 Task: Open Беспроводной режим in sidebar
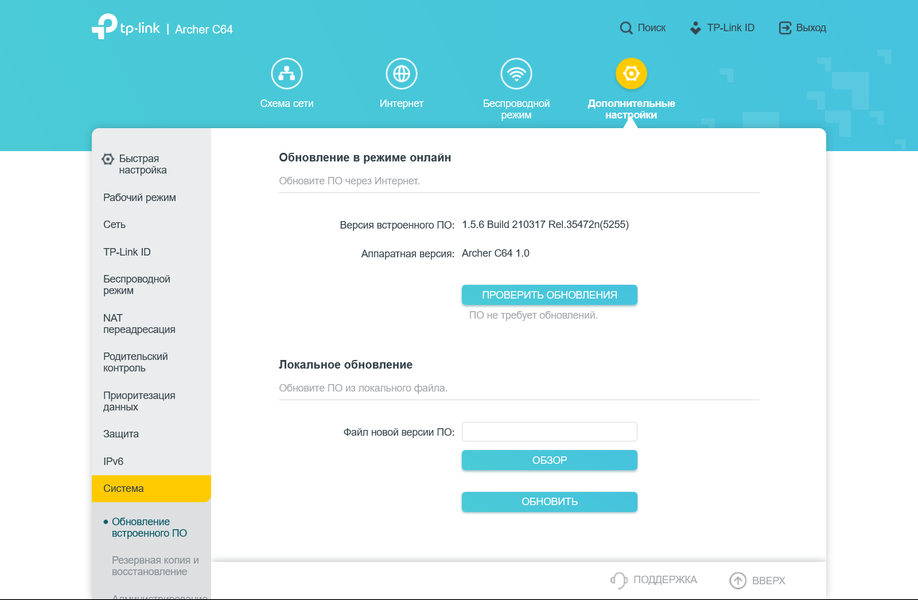(x=136, y=285)
